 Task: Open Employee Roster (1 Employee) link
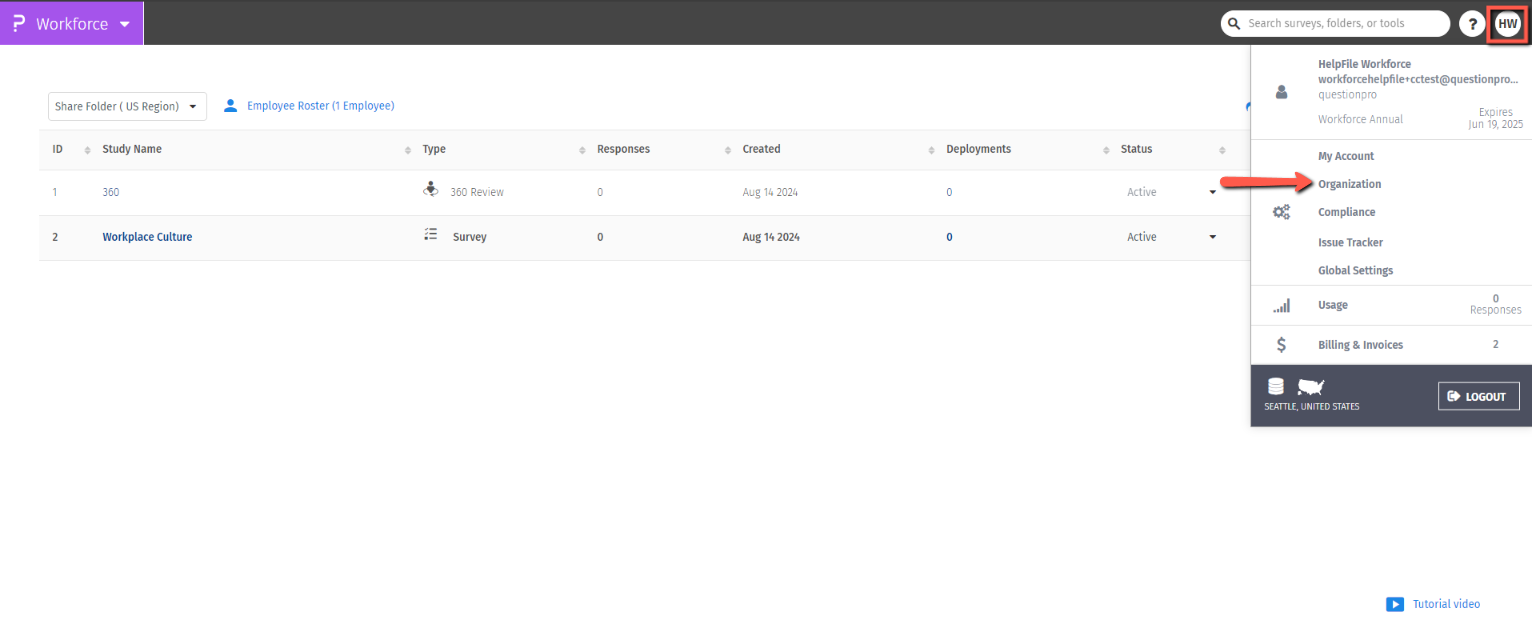point(321,106)
